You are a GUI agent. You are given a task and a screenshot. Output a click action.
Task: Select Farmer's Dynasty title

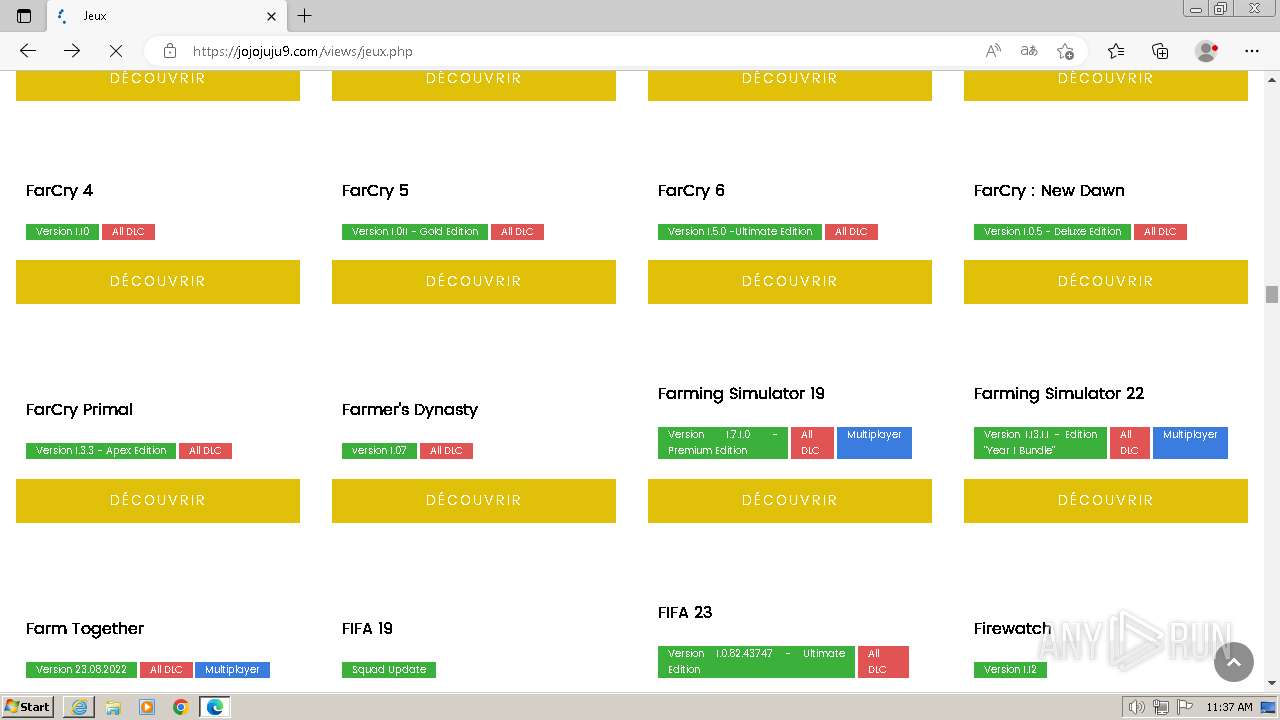click(410, 410)
